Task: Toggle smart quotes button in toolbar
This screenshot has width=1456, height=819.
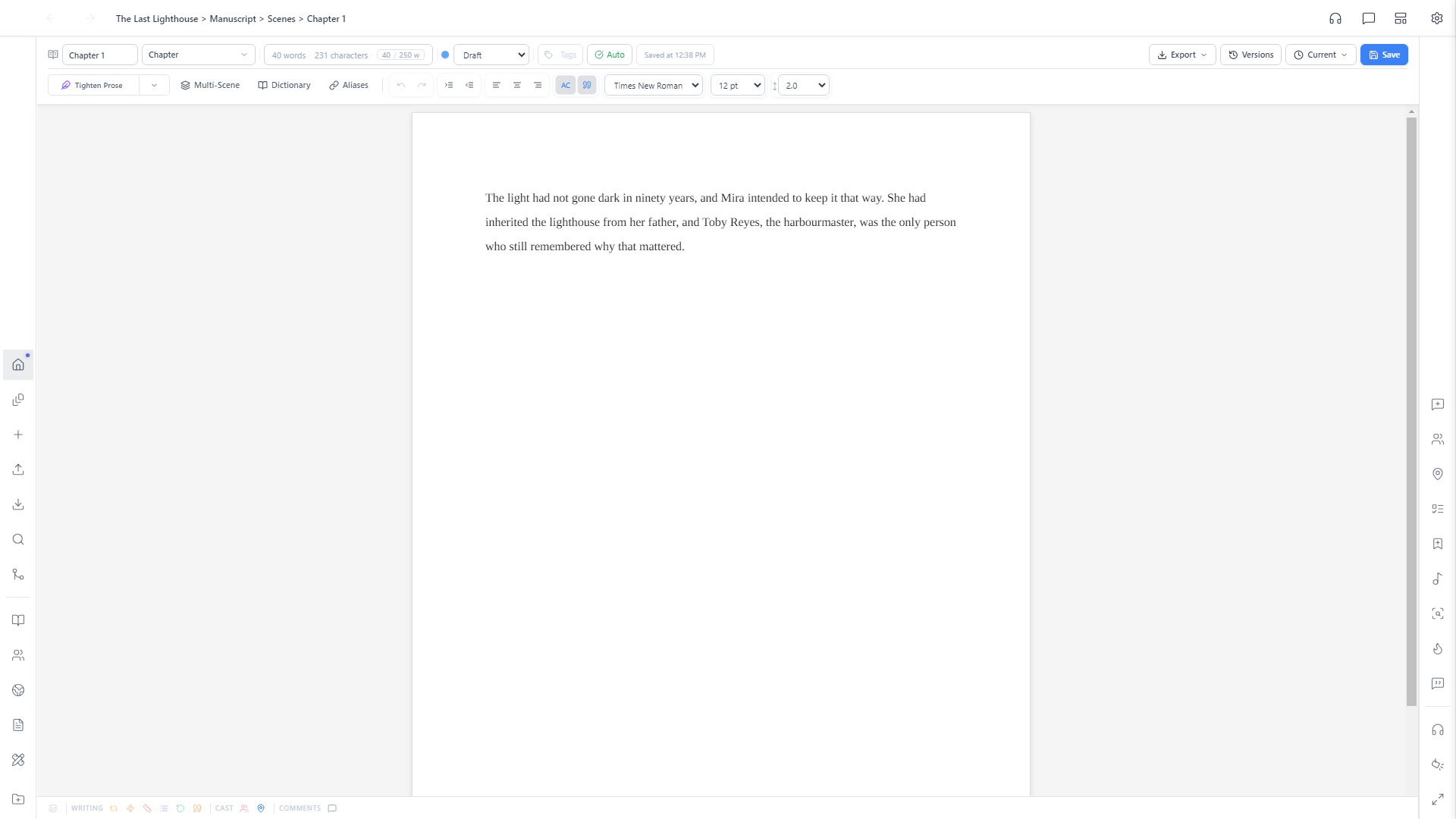Action: [x=587, y=85]
